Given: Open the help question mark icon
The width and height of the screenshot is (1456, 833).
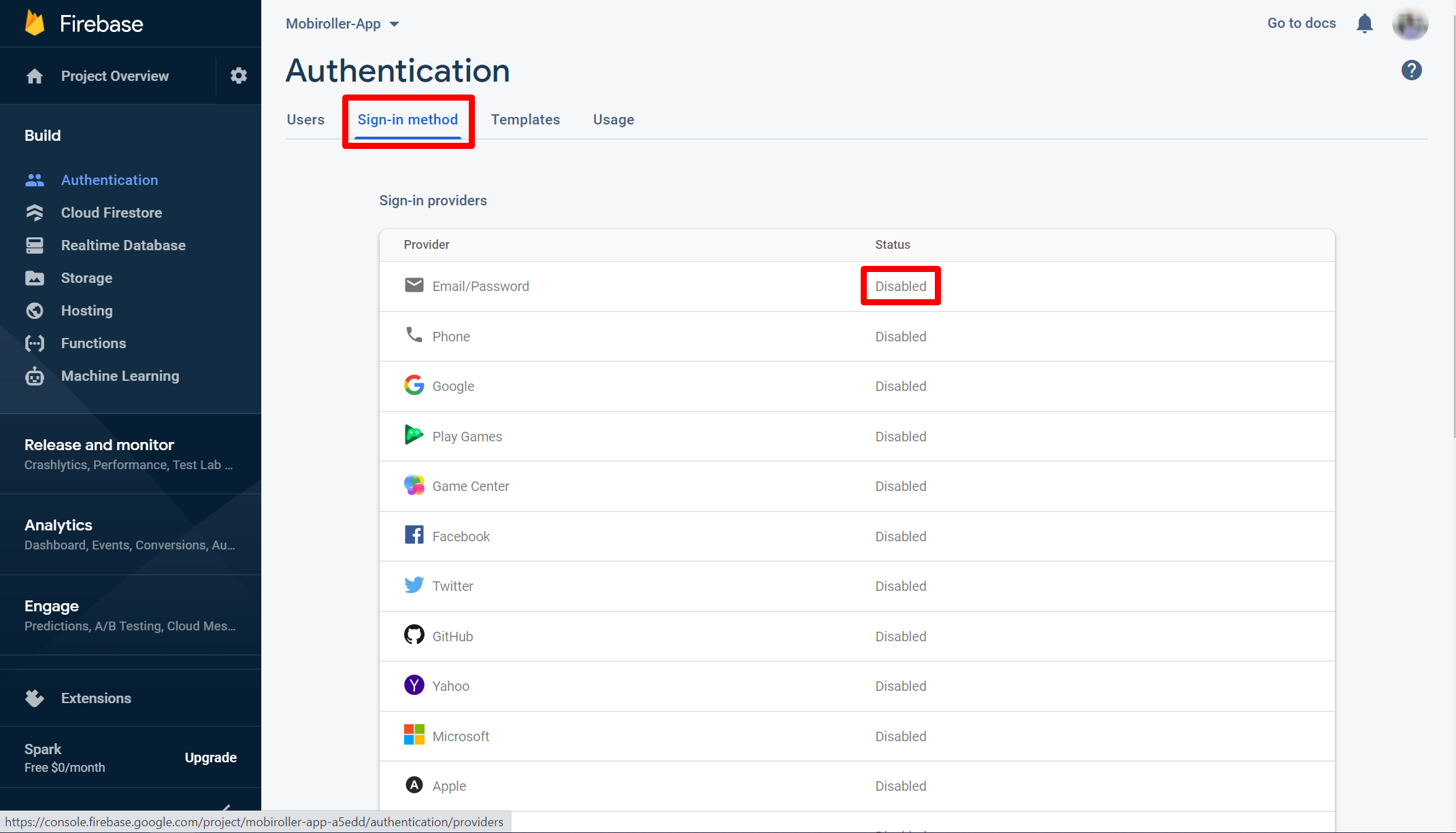Looking at the screenshot, I should (1412, 70).
